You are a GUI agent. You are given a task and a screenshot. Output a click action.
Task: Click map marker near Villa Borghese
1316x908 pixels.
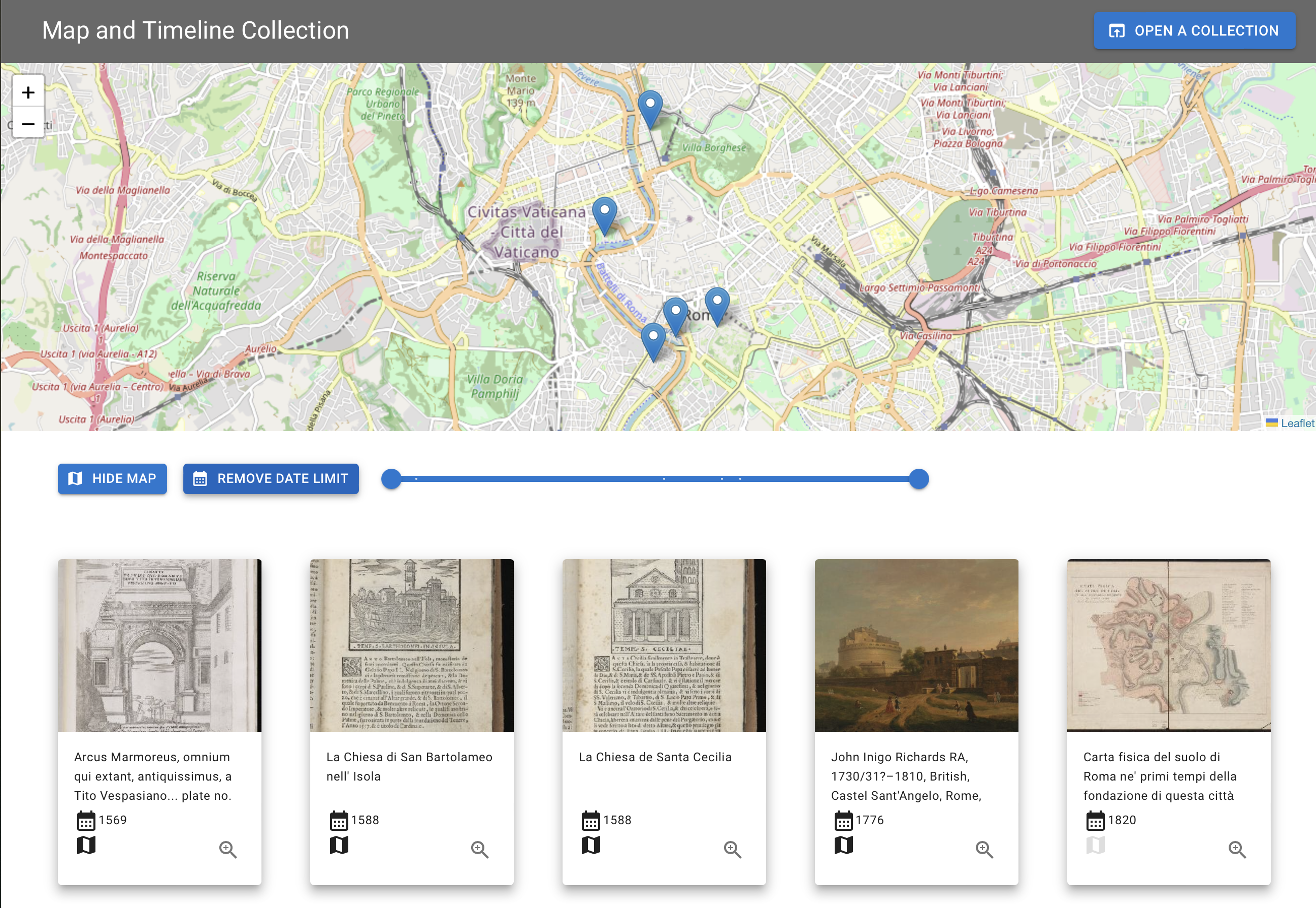pyautogui.click(x=649, y=107)
